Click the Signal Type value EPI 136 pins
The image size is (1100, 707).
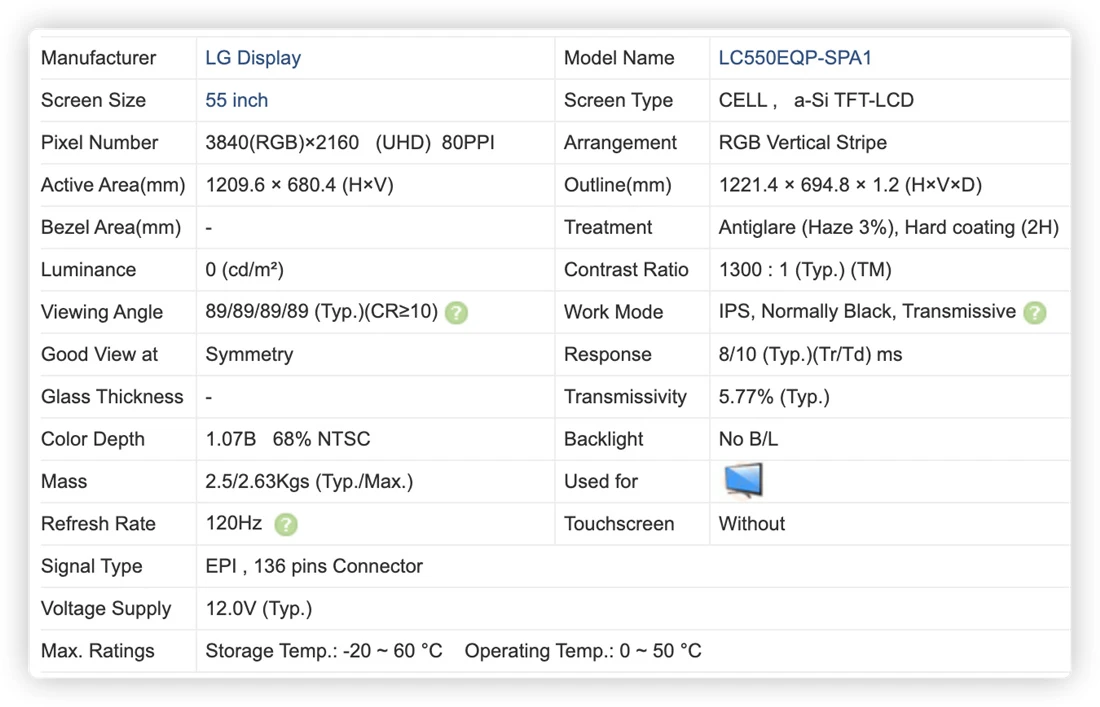[314, 567]
